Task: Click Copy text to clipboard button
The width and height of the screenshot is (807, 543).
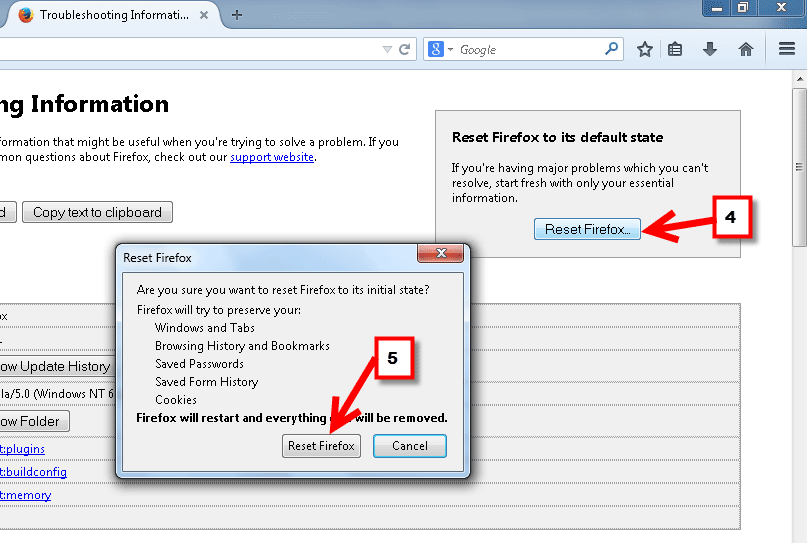Action: click(97, 212)
